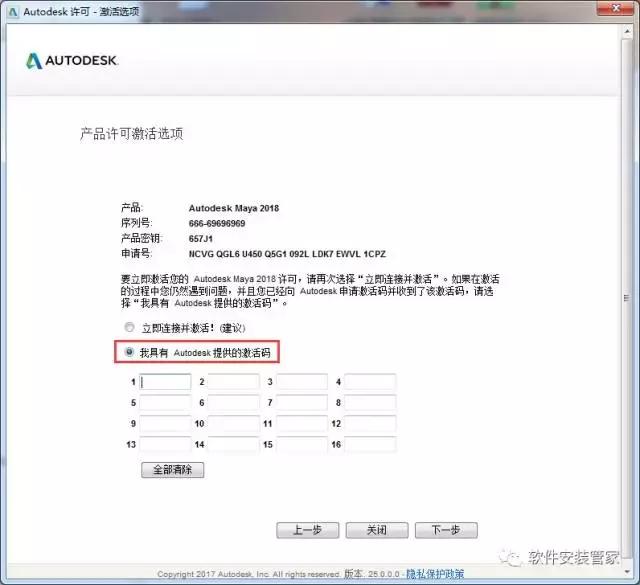This screenshot has height=585, width=640.
Task: Select activation code field 12
Action: pos(370,424)
